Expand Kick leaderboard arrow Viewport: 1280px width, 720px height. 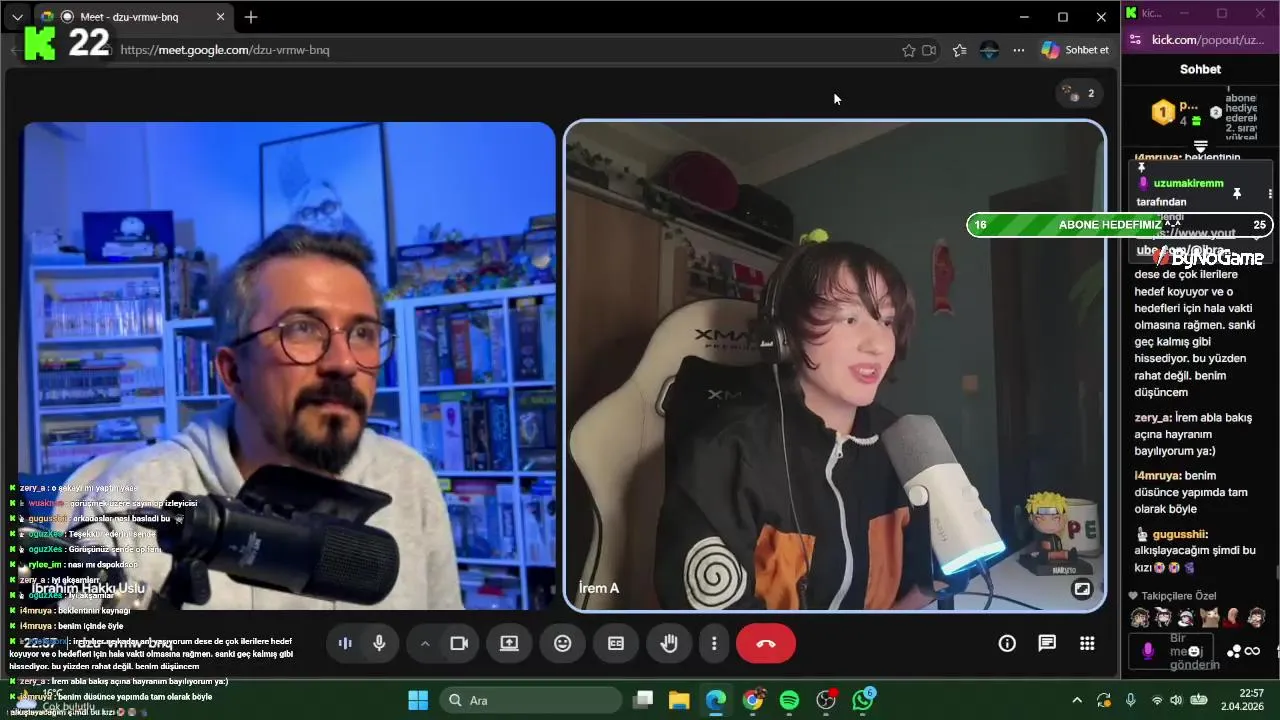coord(1201,146)
